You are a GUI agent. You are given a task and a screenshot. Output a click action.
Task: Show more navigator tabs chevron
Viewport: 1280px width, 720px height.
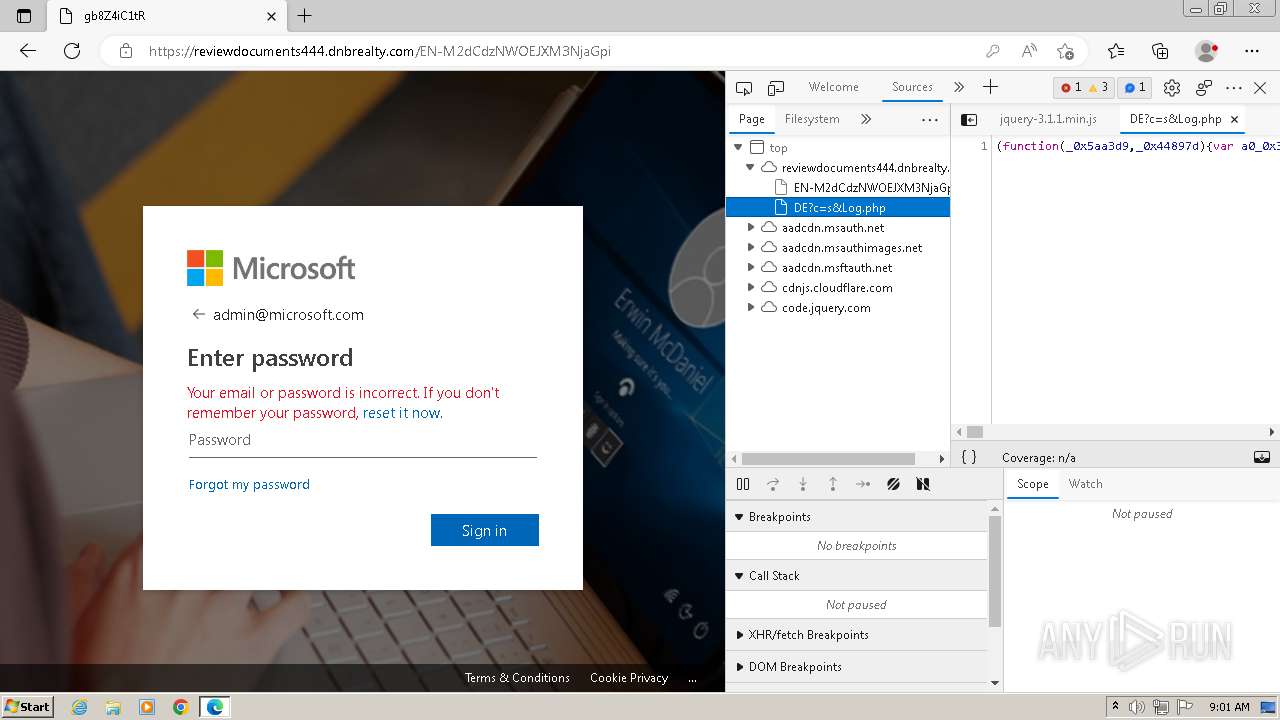pos(866,119)
